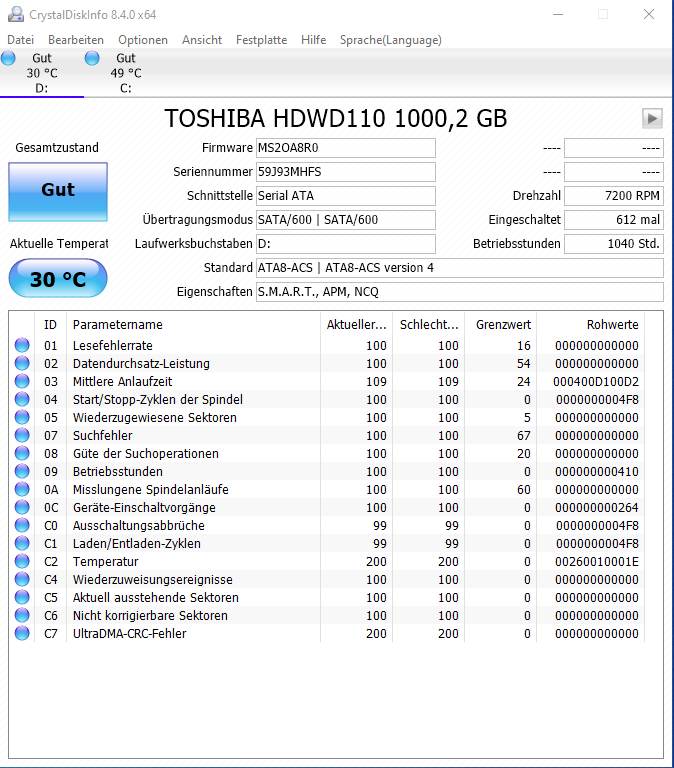Click status orb for Güte der Suchoperationen
This screenshot has height=768, width=674.
pos(22,453)
